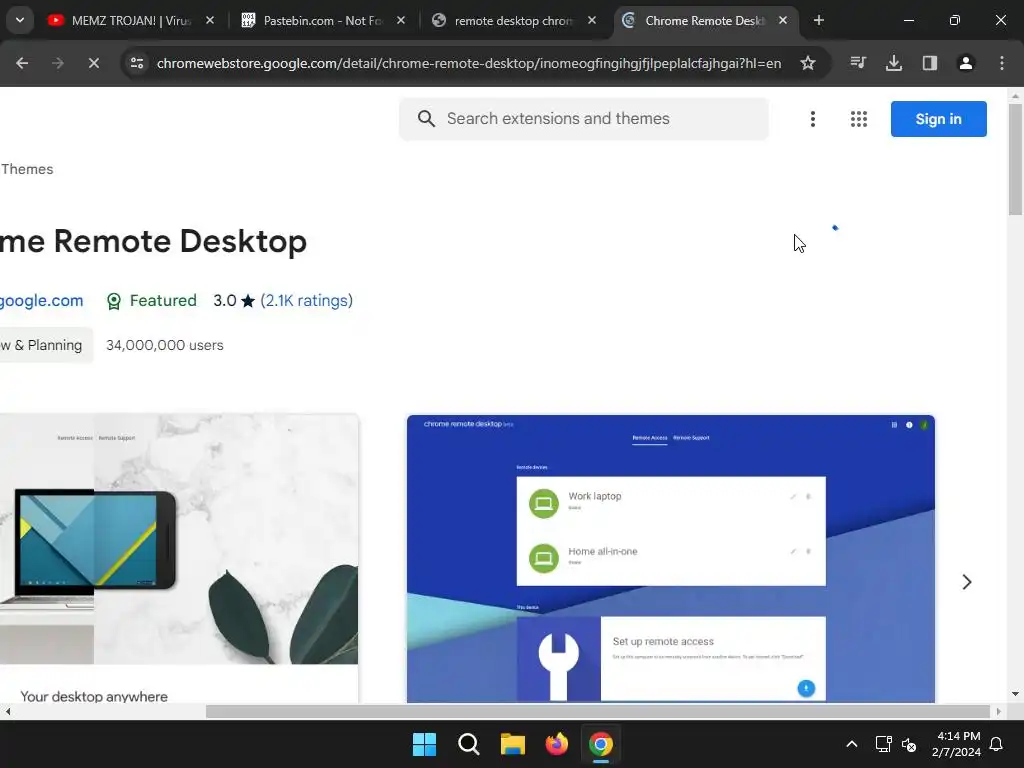Go forward with the forward arrow
Viewport: 1024px width, 768px height.
[58, 63]
